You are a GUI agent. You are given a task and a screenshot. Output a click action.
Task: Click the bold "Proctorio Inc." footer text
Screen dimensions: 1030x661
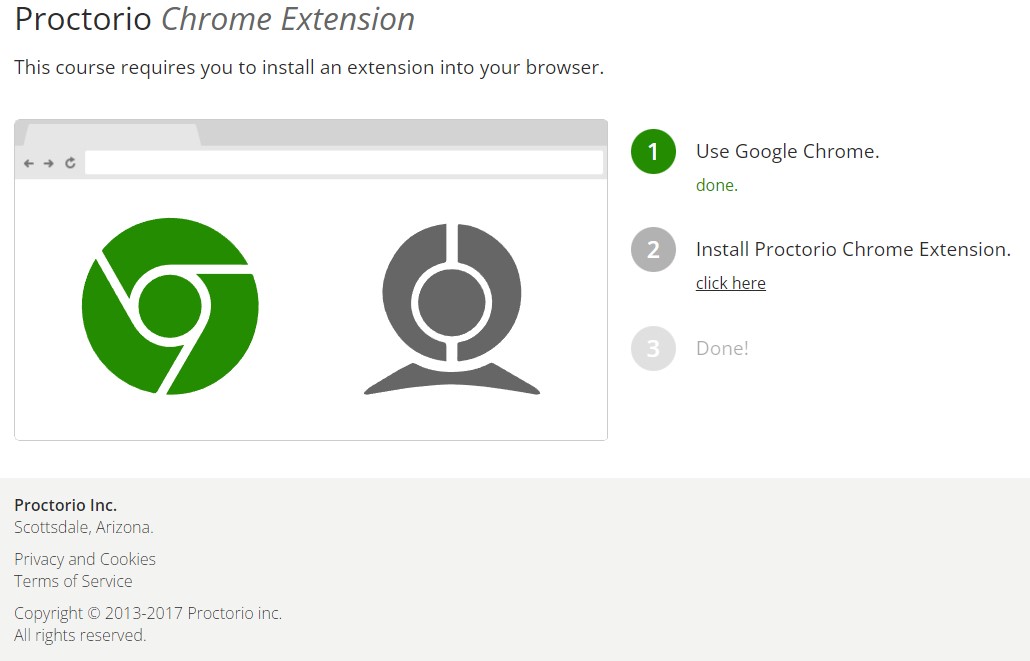pos(65,505)
